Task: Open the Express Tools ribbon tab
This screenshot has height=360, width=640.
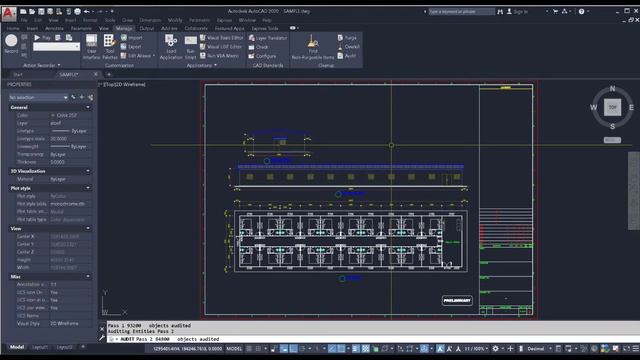Action: (265, 29)
